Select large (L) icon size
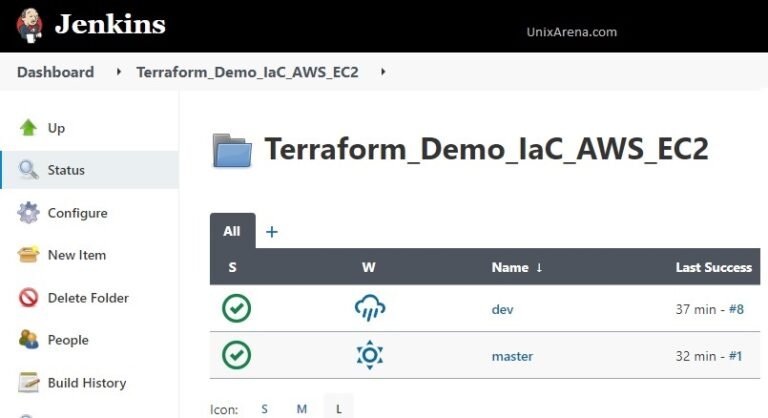 tap(338, 409)
